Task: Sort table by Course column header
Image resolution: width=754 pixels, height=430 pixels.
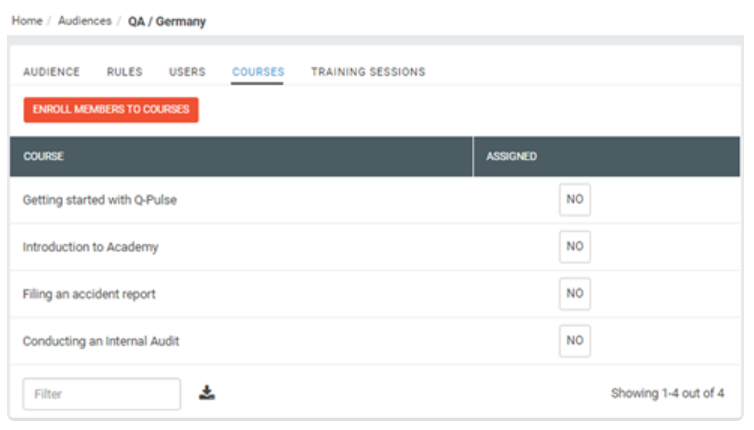Action: 43,156
